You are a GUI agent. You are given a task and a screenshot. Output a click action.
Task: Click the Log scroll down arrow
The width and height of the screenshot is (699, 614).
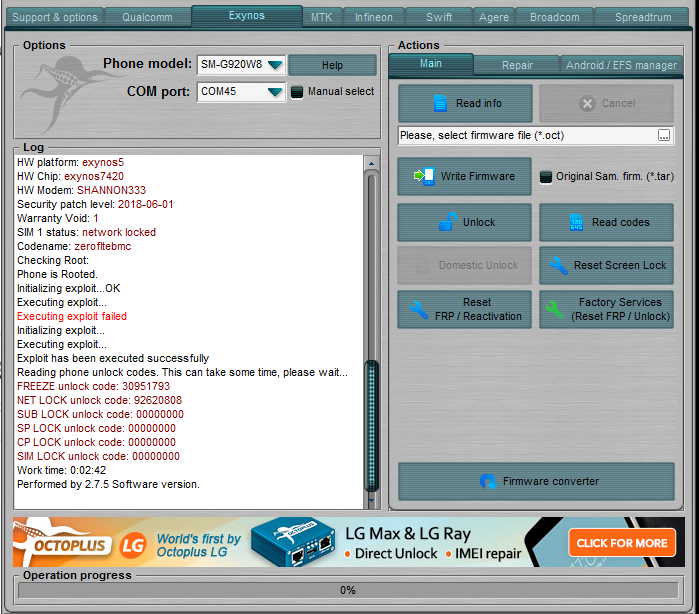(x=371, y=501)
